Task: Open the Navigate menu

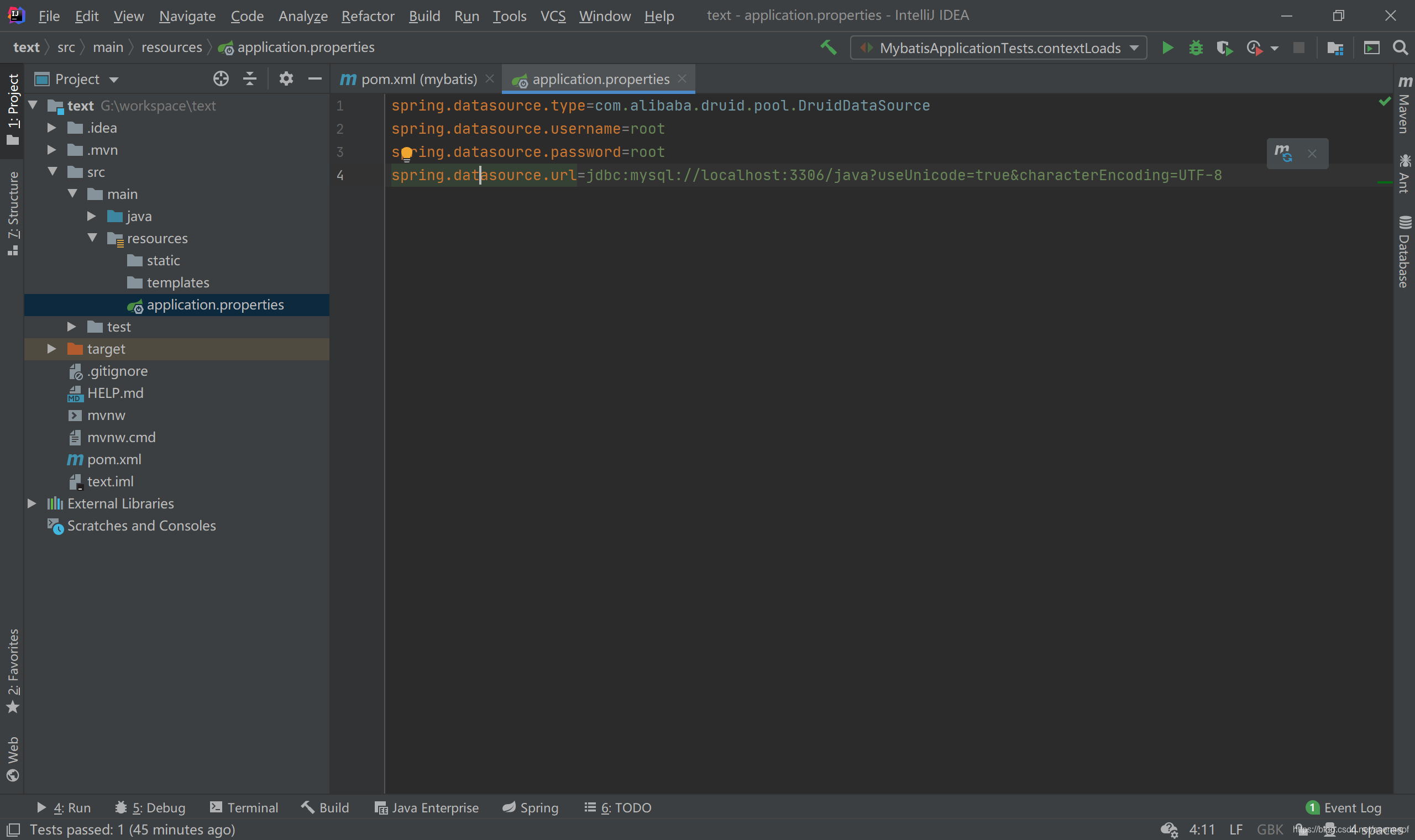Action: (187, 16)
